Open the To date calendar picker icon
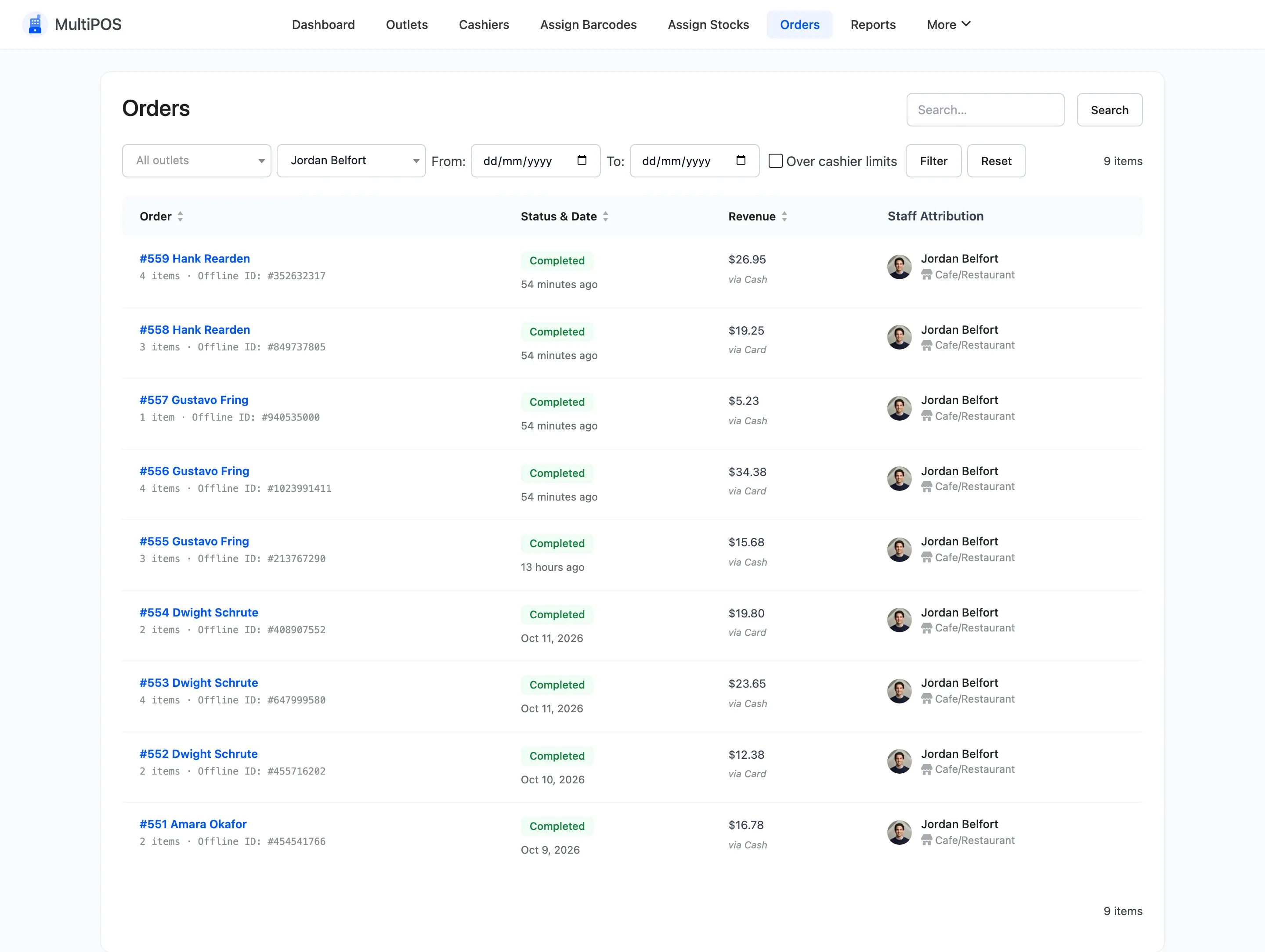The height and width of the screenshot is (952, 1265). pos(741,160)
